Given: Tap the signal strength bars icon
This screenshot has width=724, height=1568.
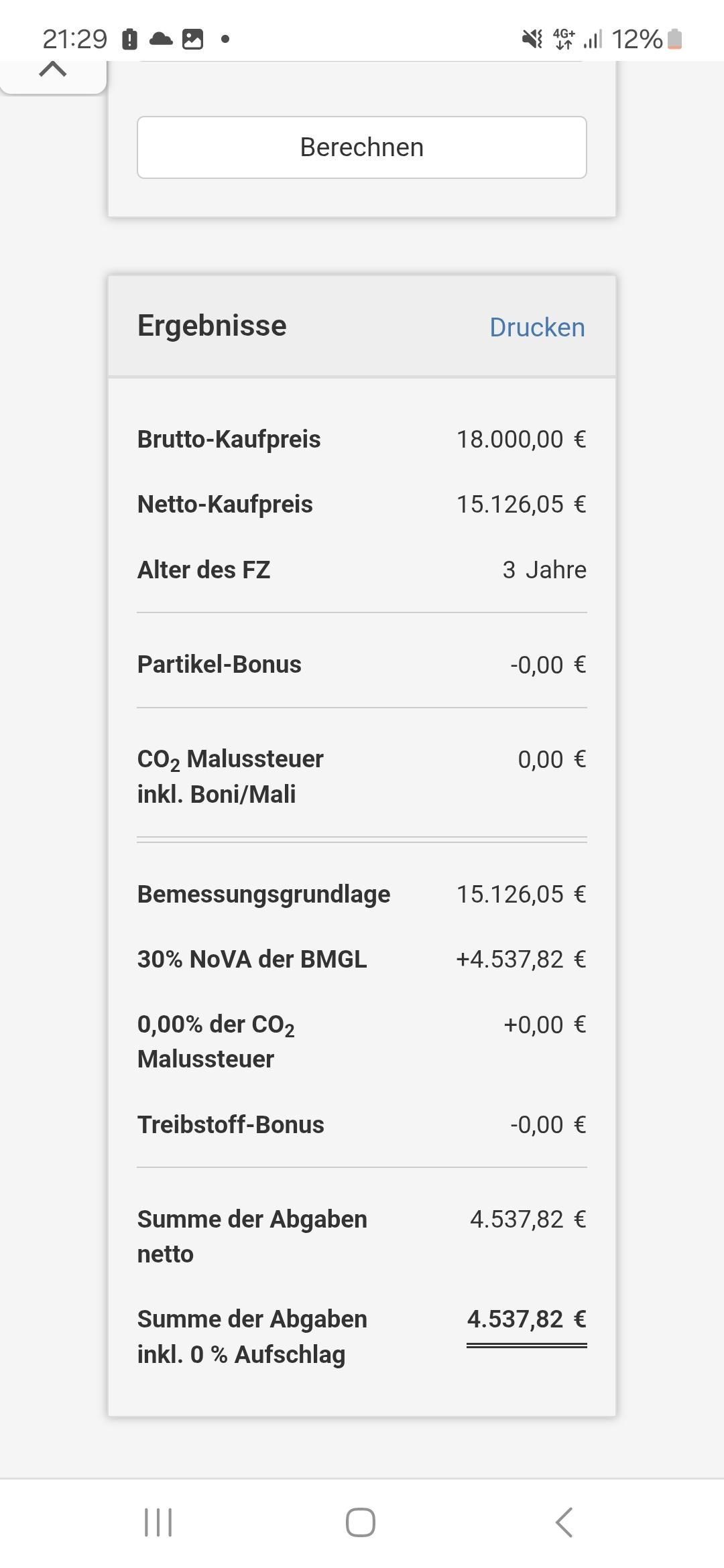Looking at the screenshot, I should pos(593,40).
